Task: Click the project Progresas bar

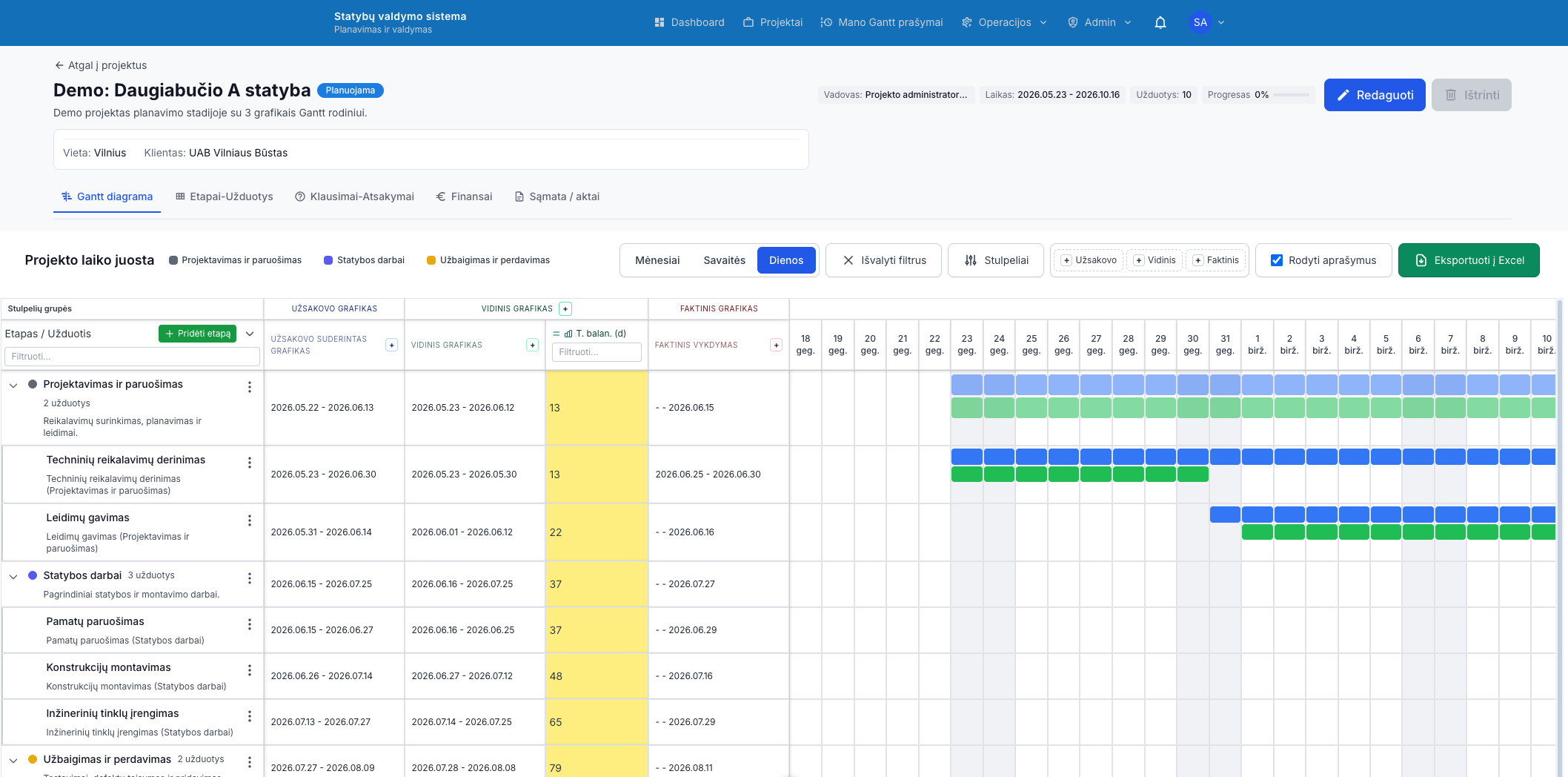Action: 1292,95
